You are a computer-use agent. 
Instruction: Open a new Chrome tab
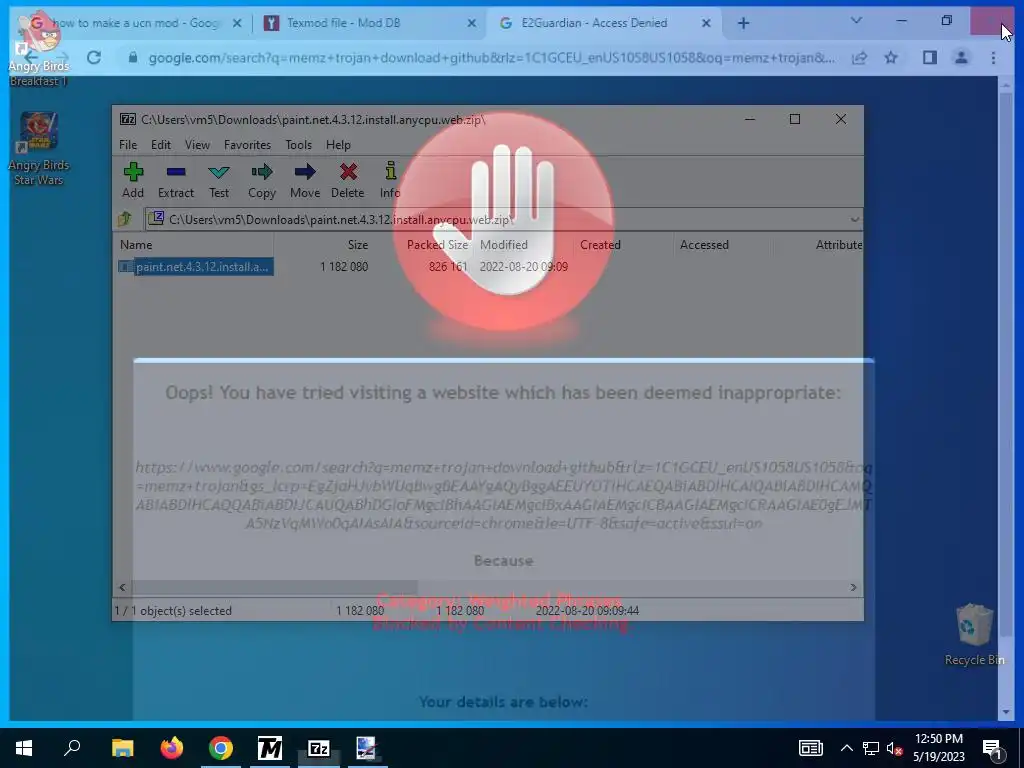[x=743, y=24]
